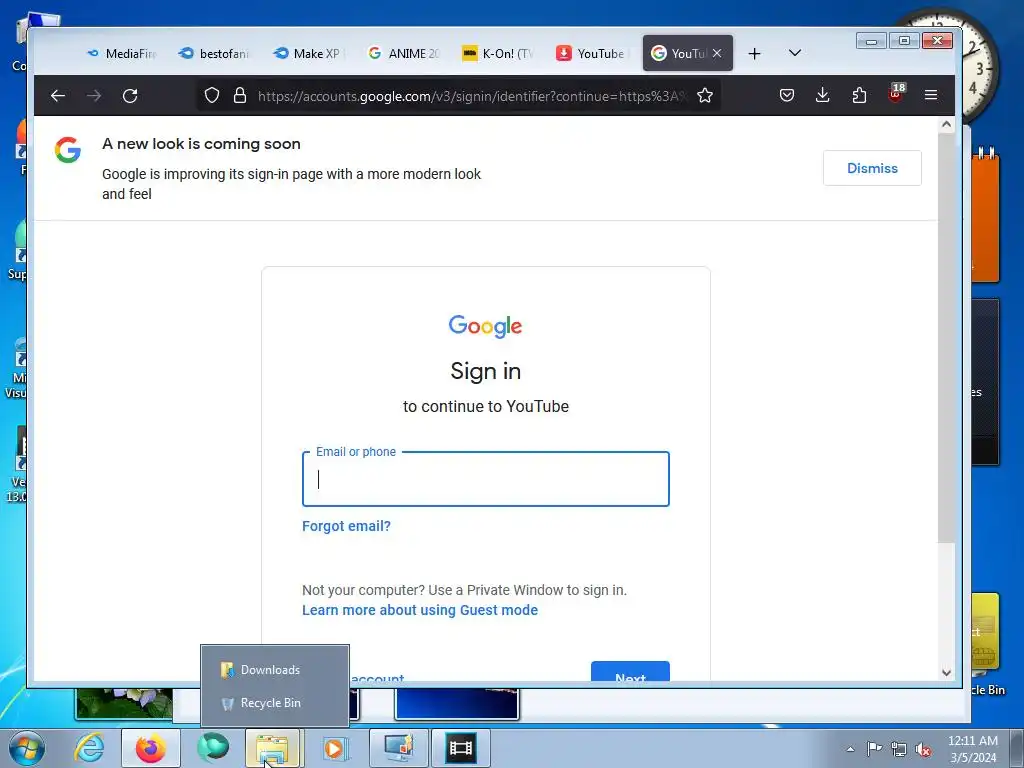Open the tracking protection shield icon
The width and height of the screenshot is (1024, 768).
tap(212, 95)
